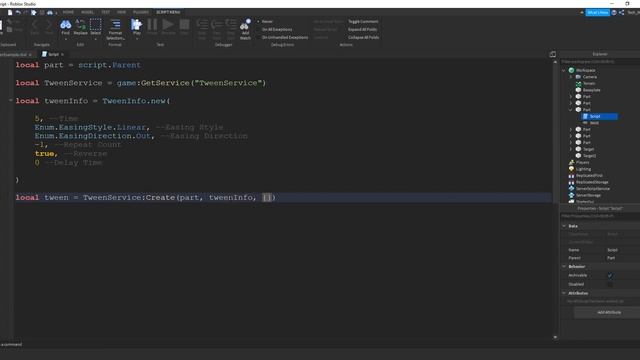This screenshot has height=360, width=640.
Task: Click the Step Over debugger icon
Action: tap(217, 24)
